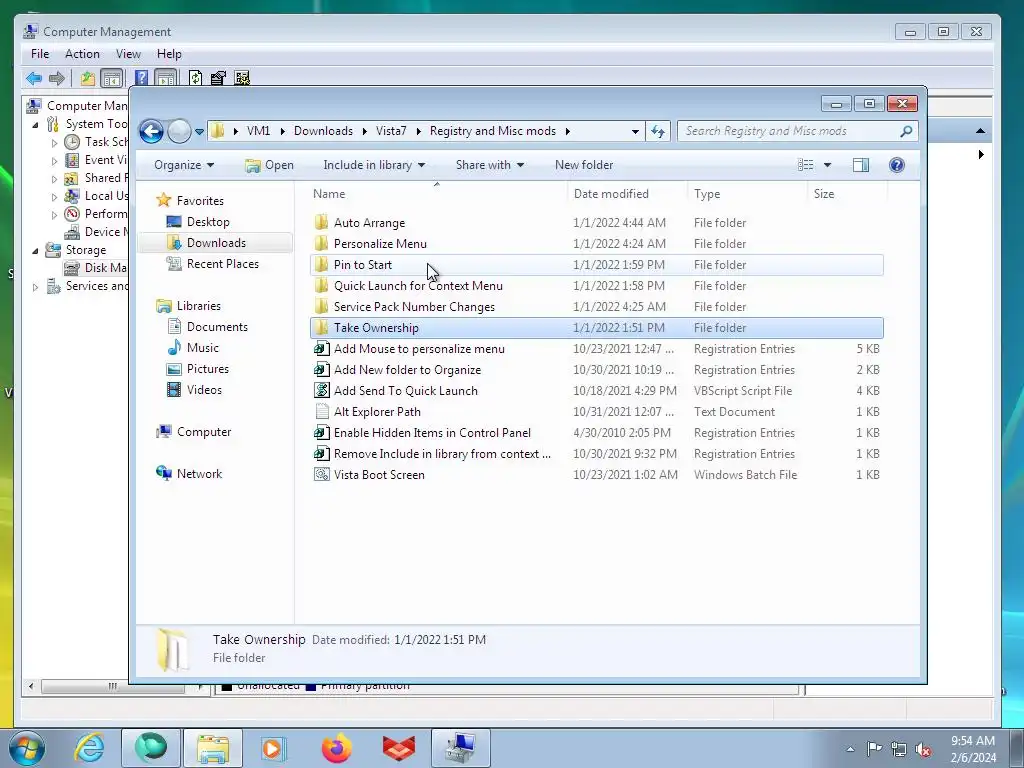This screenshot has width=1024, height=768.
Task: Toggle the preview pane
Action: point(861,165)
